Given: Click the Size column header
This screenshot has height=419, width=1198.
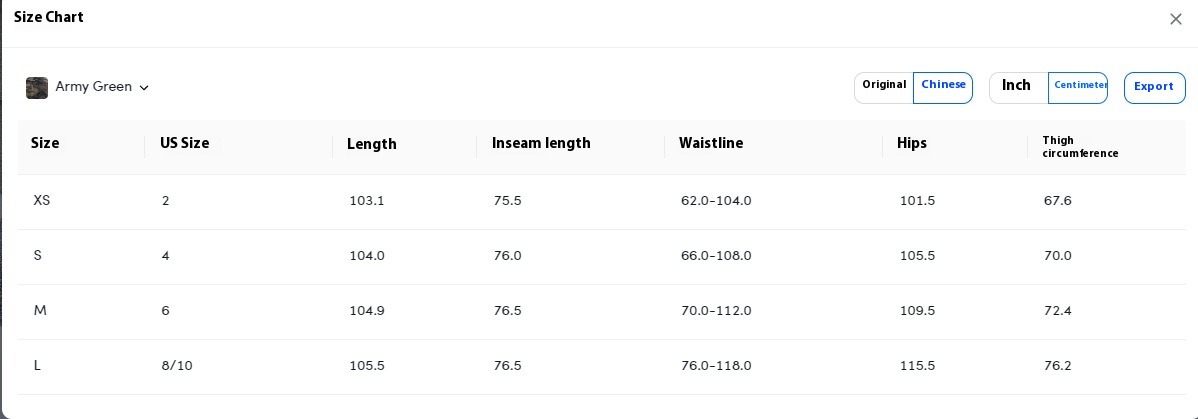Looking at the screenshot, I should 45,142.
